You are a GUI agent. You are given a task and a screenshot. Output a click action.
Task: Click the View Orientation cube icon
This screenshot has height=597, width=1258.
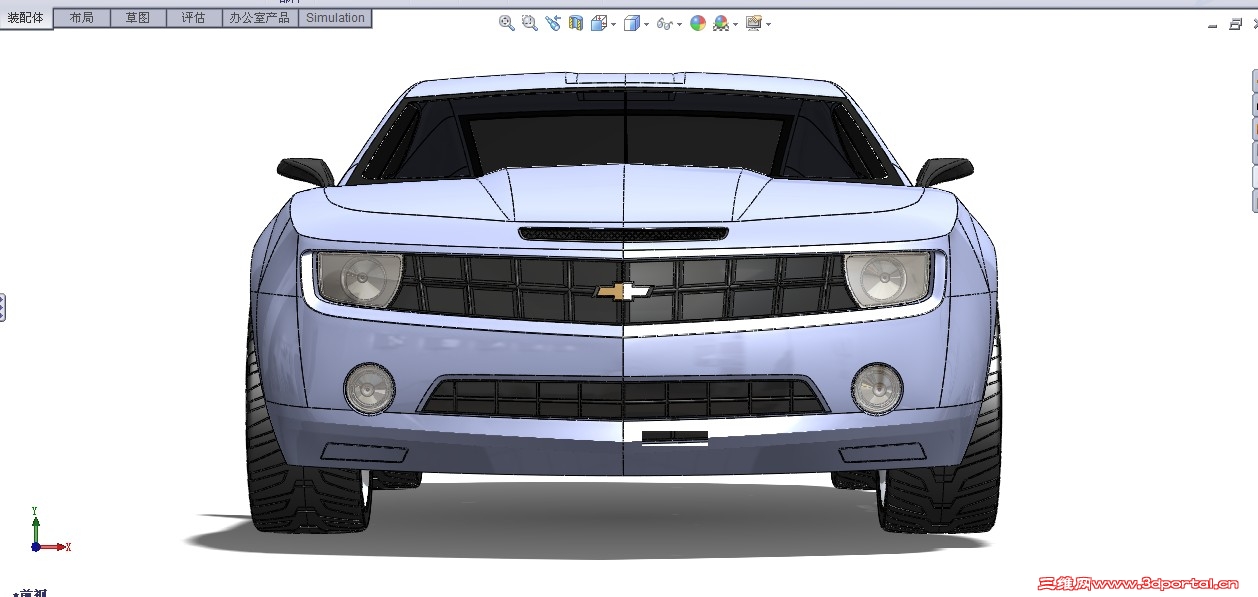point(598,23)
